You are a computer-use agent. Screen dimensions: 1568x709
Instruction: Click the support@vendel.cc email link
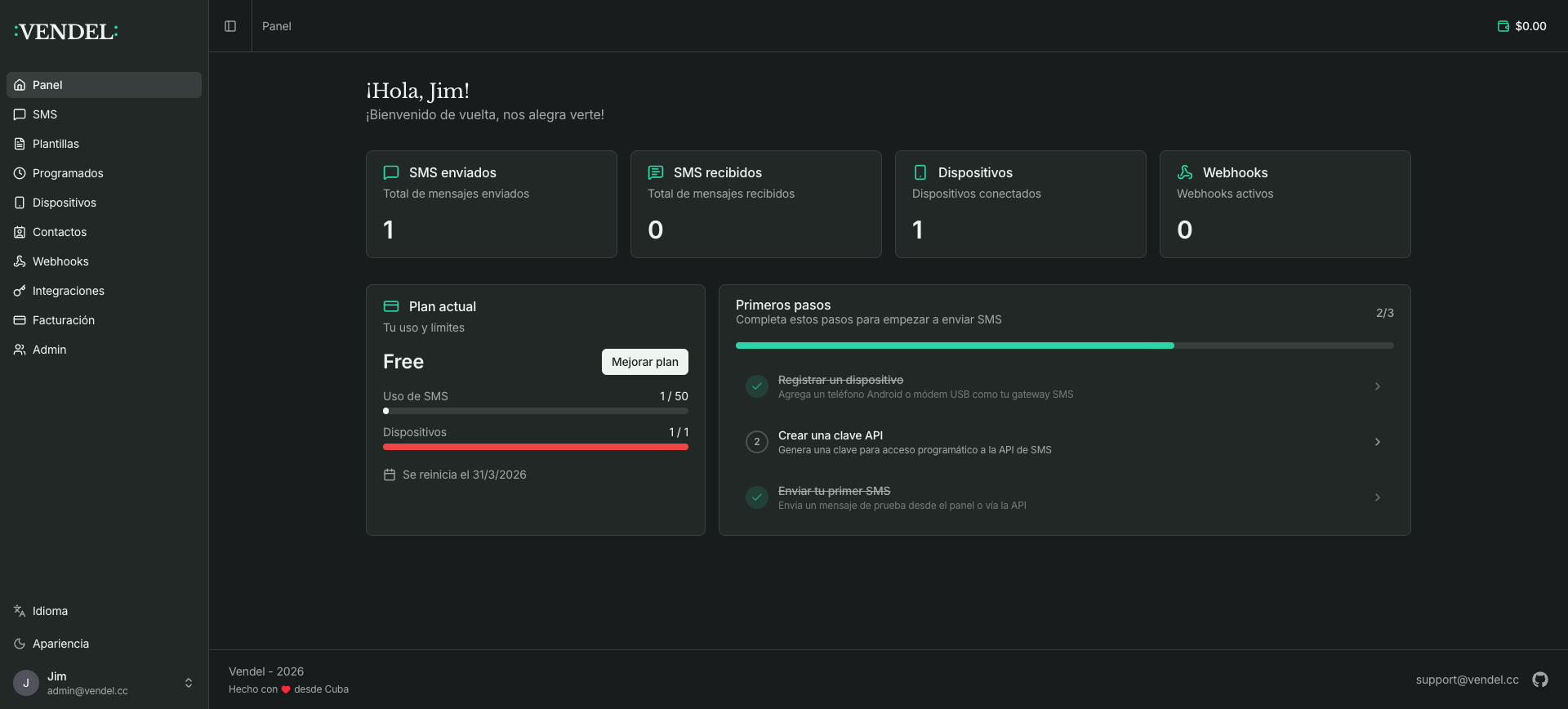[1468, 680]
